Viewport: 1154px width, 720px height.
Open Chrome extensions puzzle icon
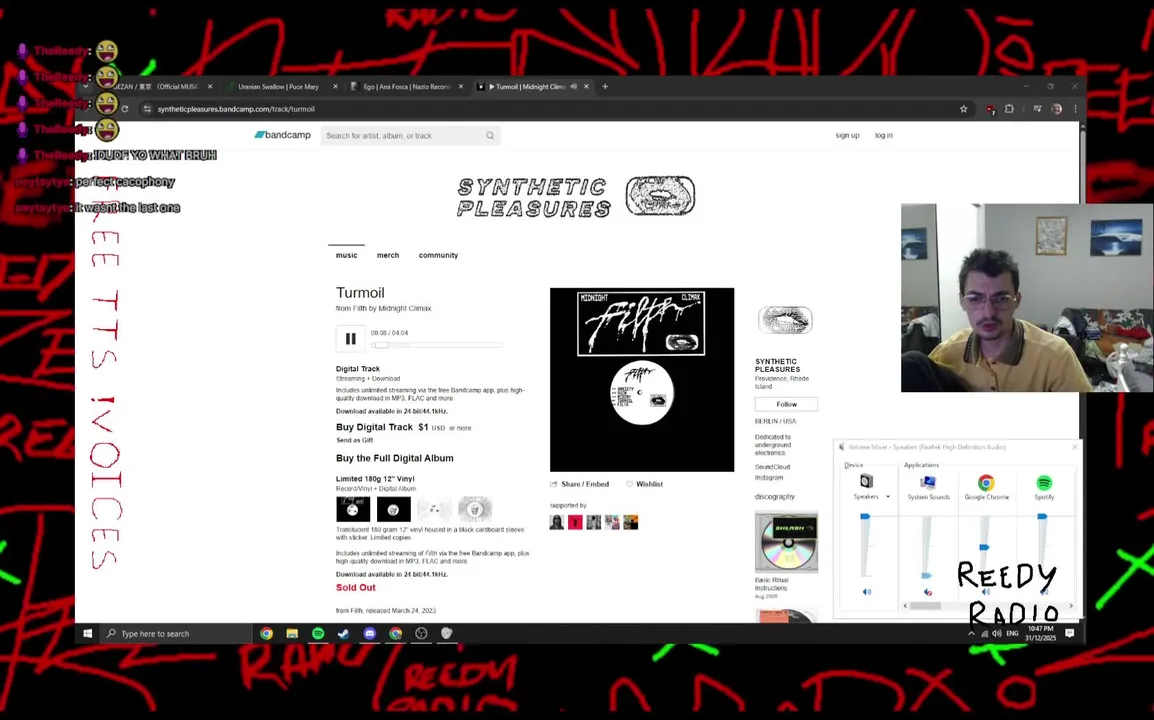tap(1009, 109)
